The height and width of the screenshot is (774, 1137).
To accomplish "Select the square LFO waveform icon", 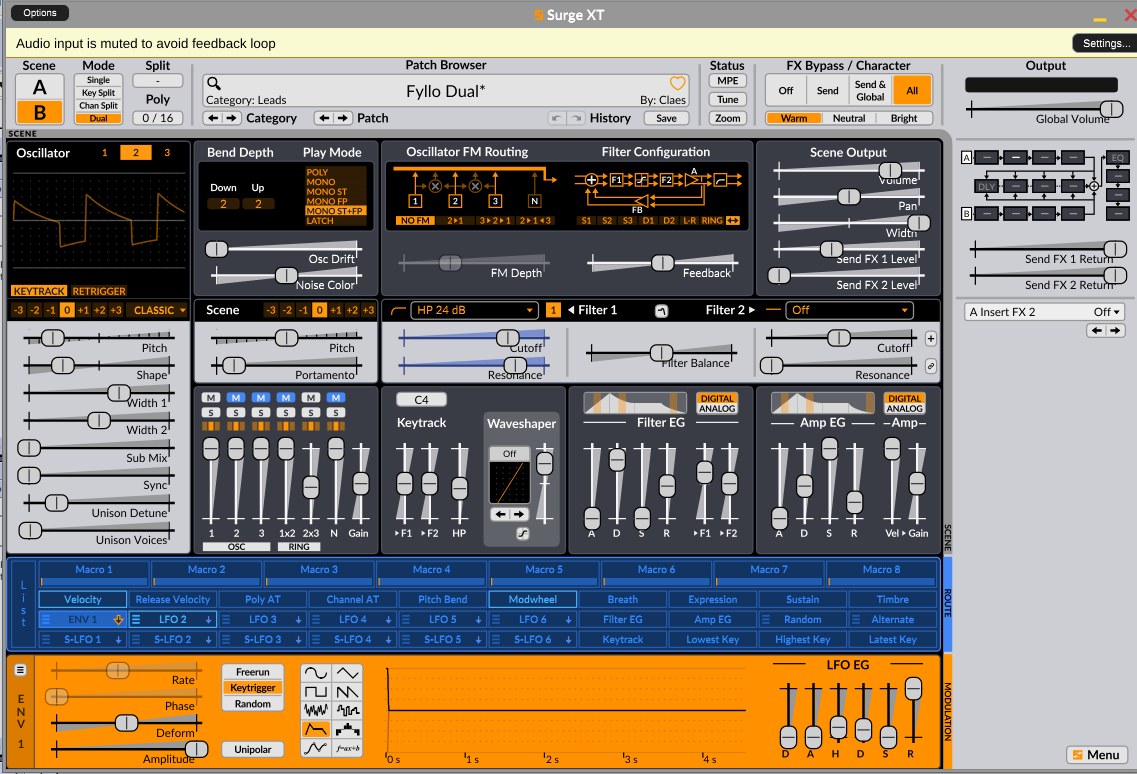I will click(x=315, y=692).
